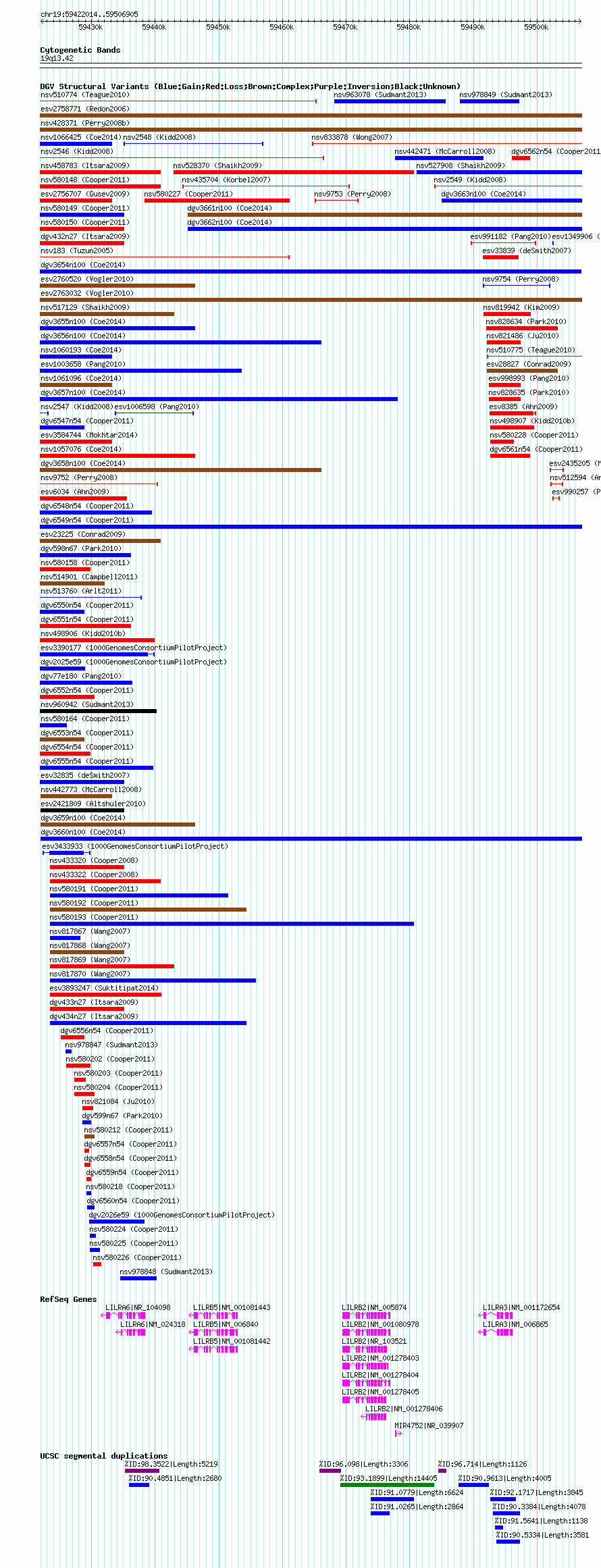Select variant nsv963078 (Sudmant2013) label
This screenshot has width=601, height=1568.
tap(380, 95)
